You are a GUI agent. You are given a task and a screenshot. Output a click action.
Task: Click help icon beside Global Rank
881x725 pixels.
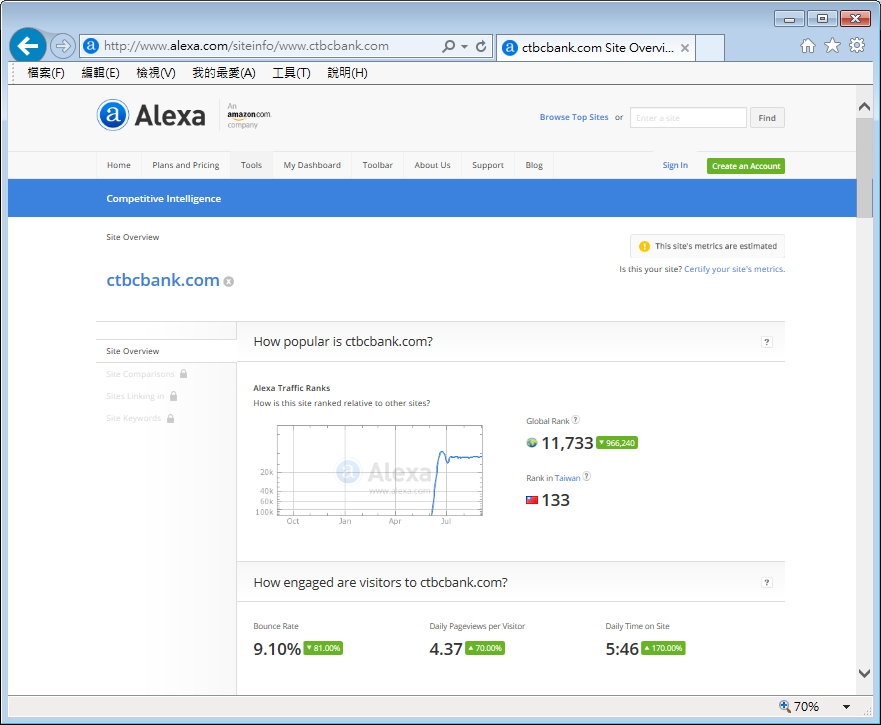[575, 420]
